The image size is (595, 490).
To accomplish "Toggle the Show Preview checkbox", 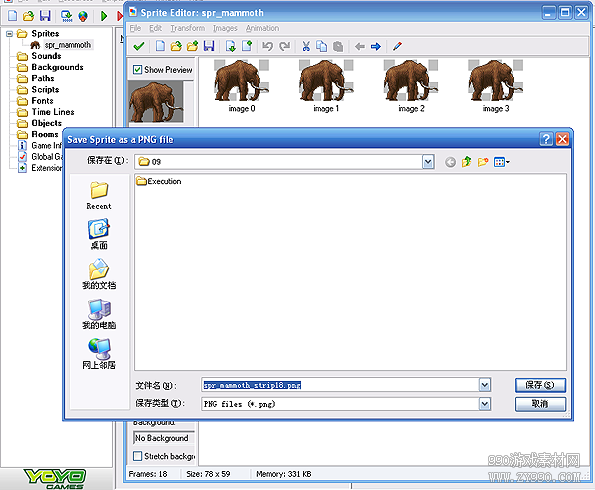I will 138,70.
